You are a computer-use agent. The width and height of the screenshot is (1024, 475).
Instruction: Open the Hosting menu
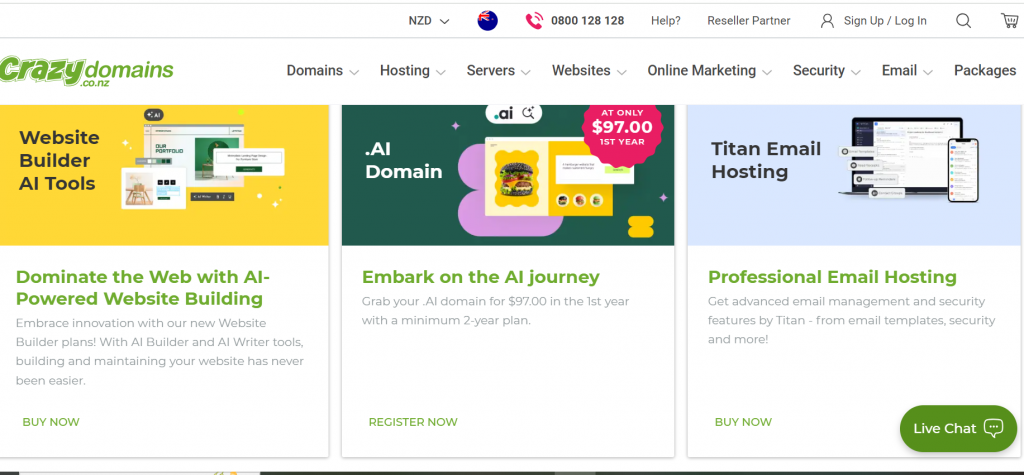coord(405,71)
